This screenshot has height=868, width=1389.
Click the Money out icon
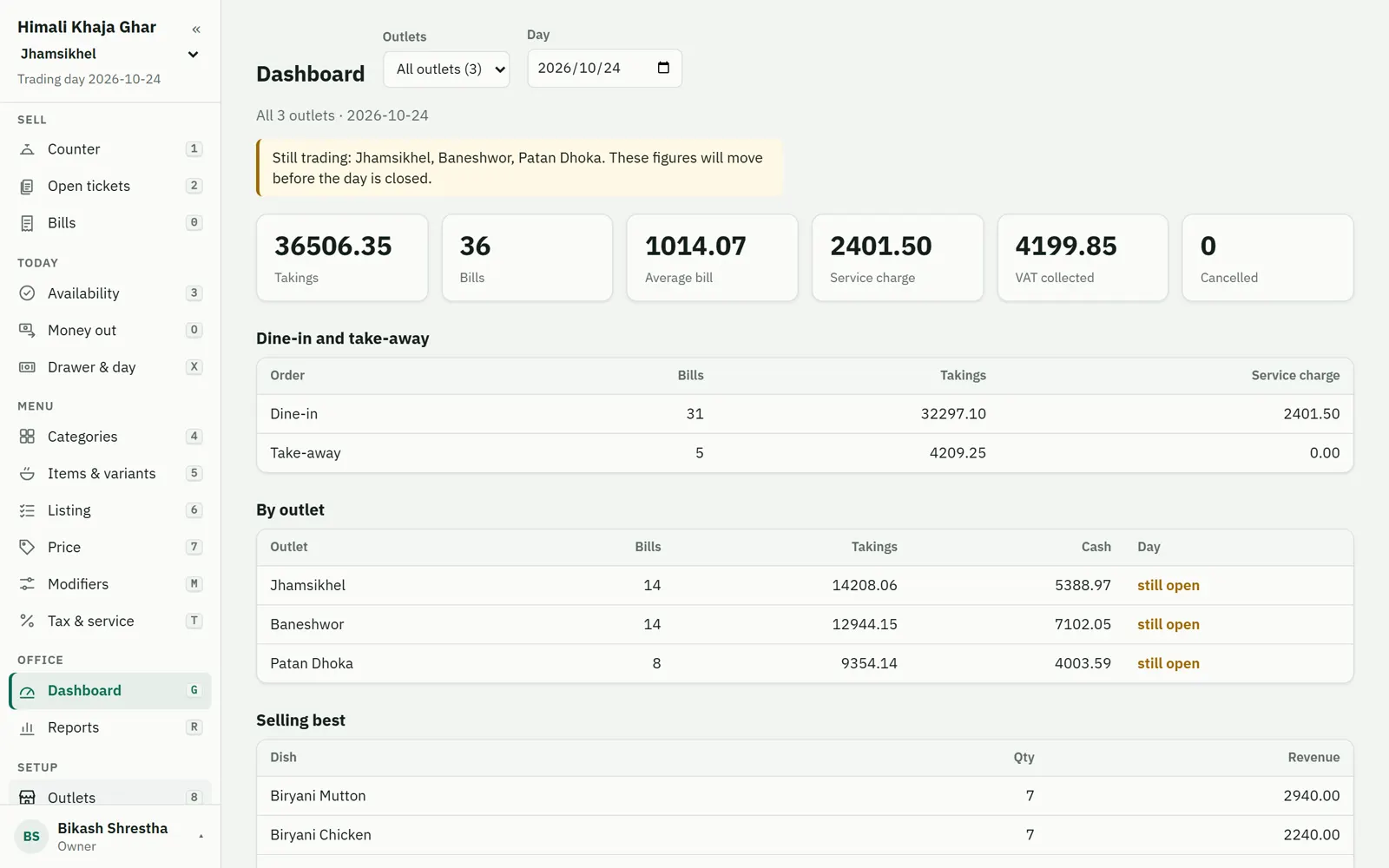point(27,331)
